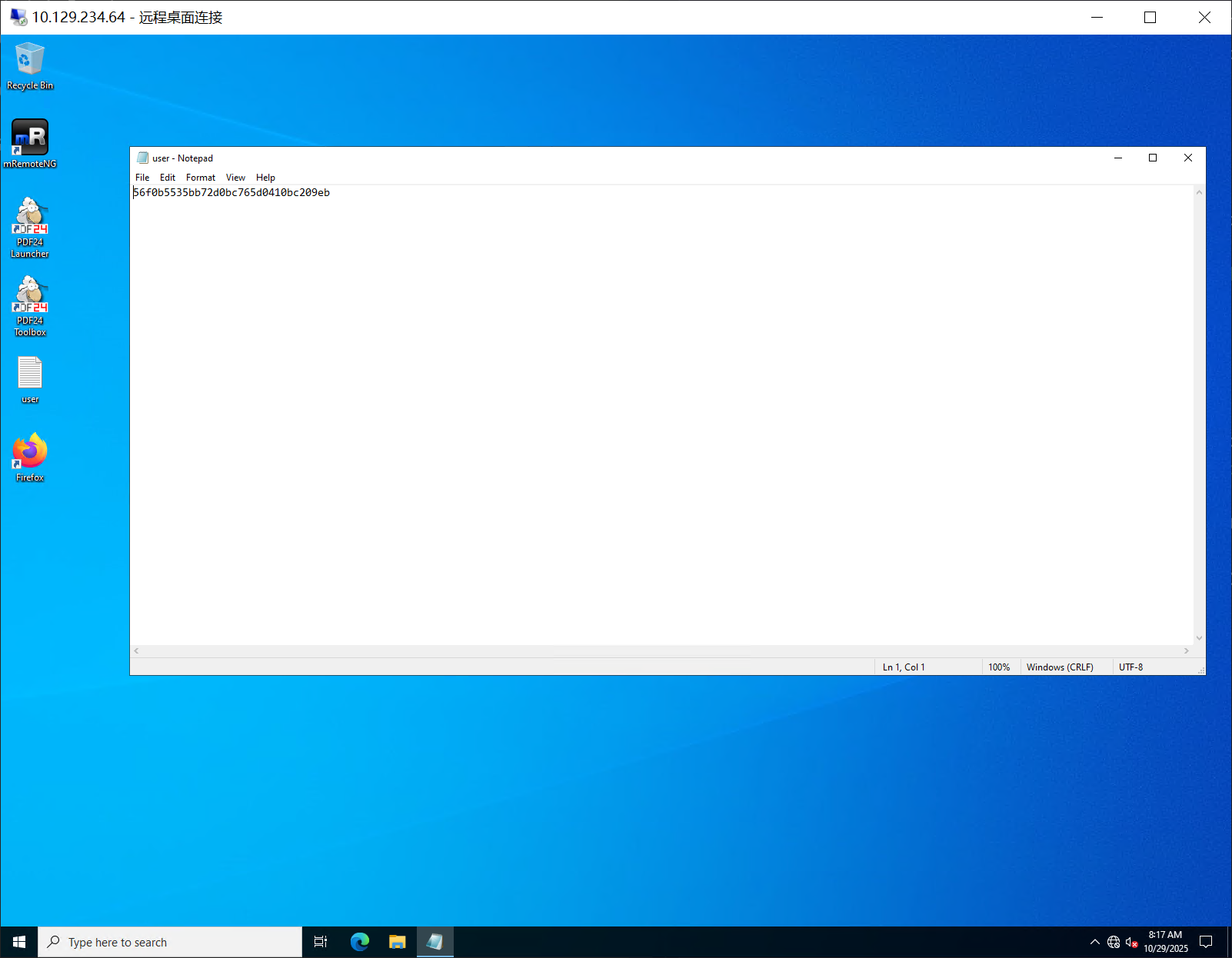Open the Format menu in Notepad

click(x=201, y=178)
